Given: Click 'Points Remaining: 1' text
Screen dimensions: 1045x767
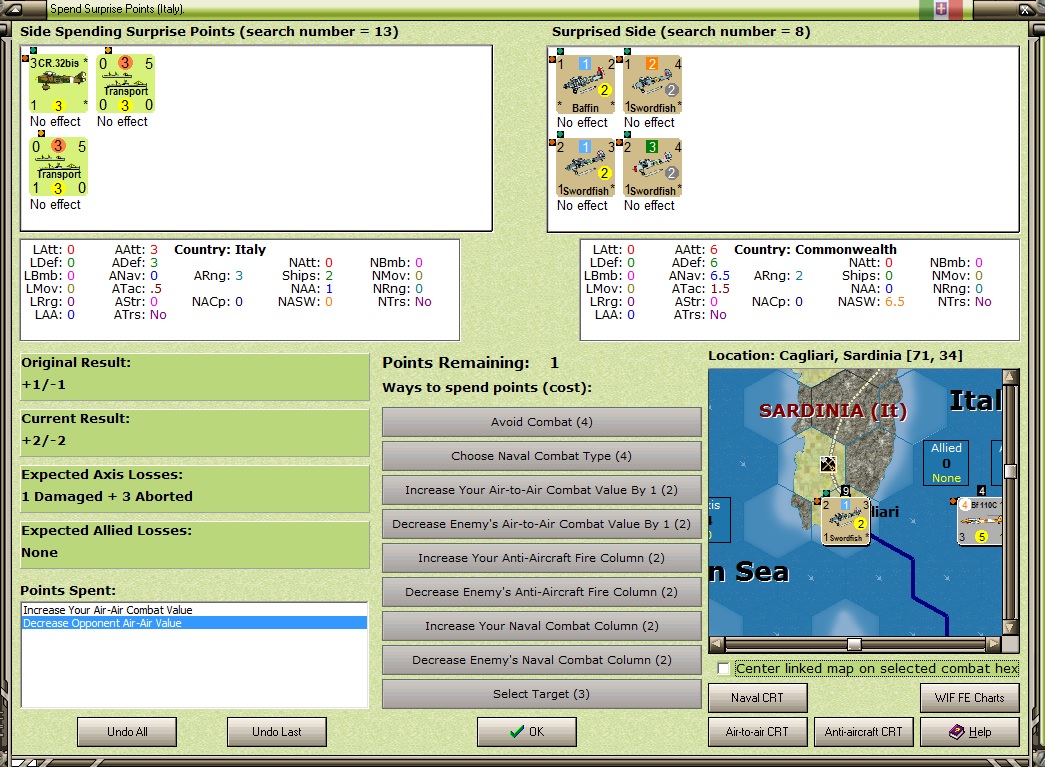Looking at the screenshot, I should point(471,363).
